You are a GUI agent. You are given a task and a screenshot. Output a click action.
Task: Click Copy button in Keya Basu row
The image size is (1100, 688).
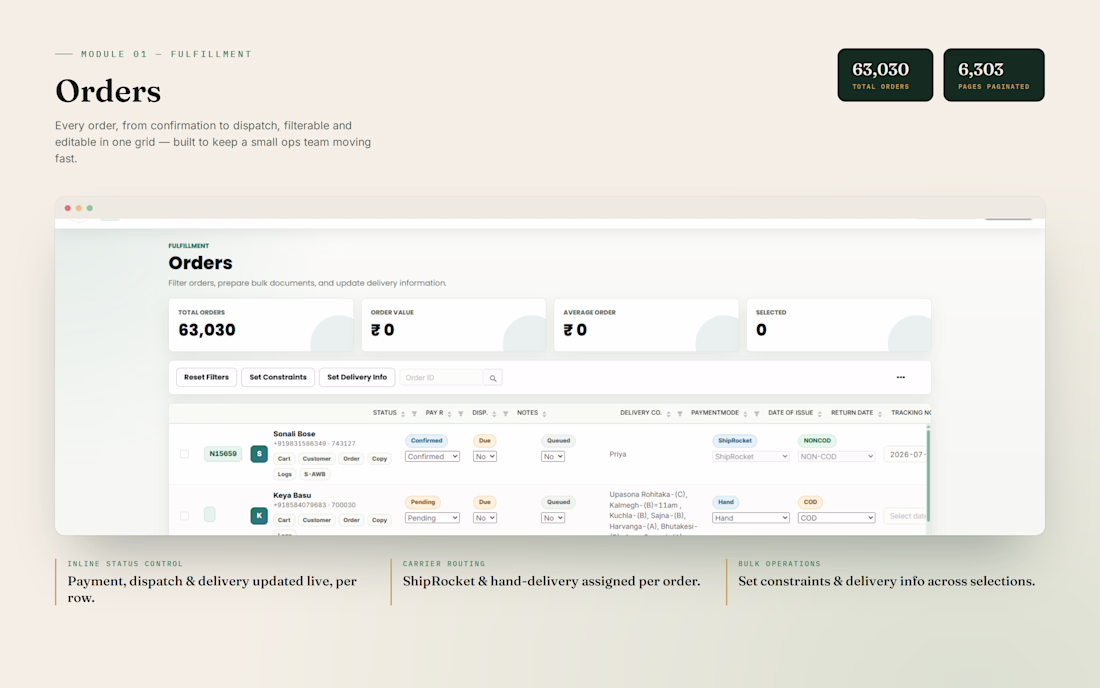coord(380,520)
